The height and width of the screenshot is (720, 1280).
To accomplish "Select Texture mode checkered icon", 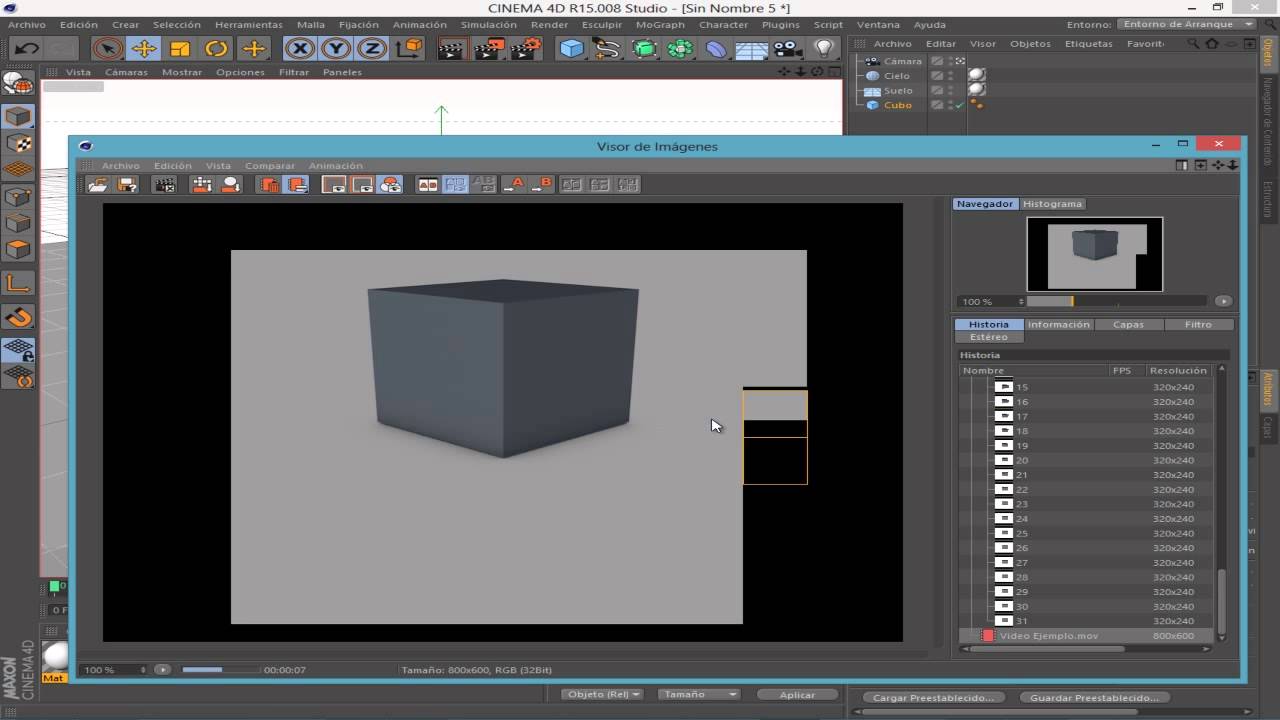I will (x=18, y=144).
